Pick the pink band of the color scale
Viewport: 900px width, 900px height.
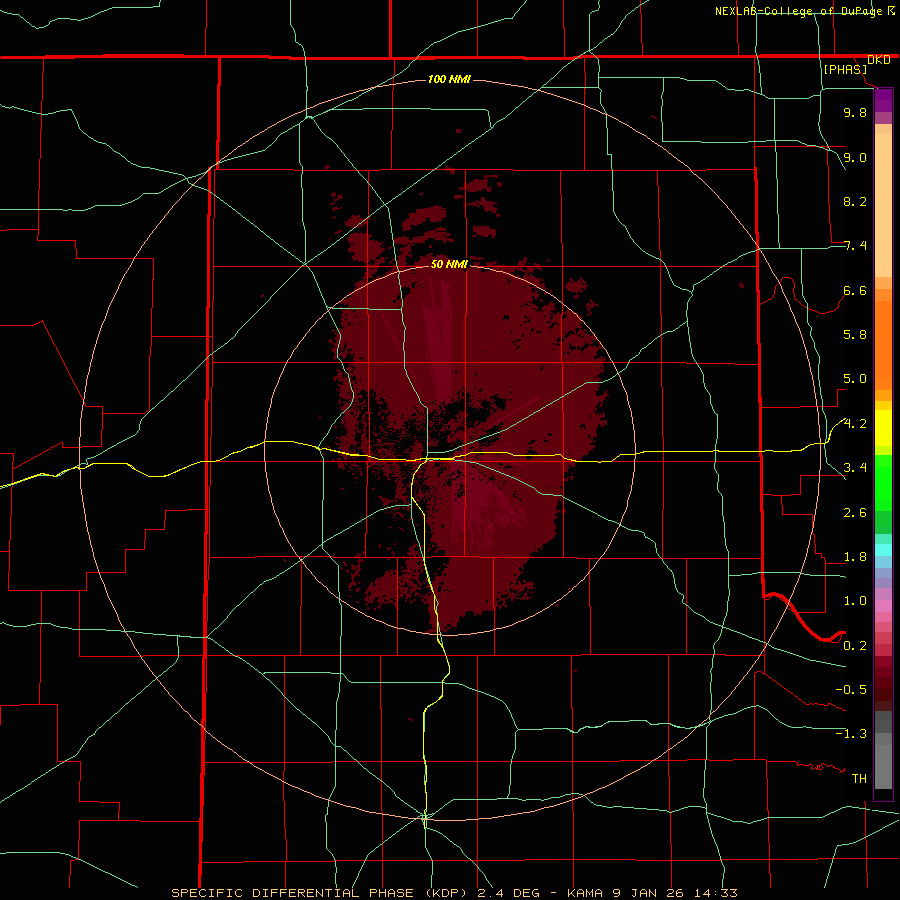click(x=883, y=606)
